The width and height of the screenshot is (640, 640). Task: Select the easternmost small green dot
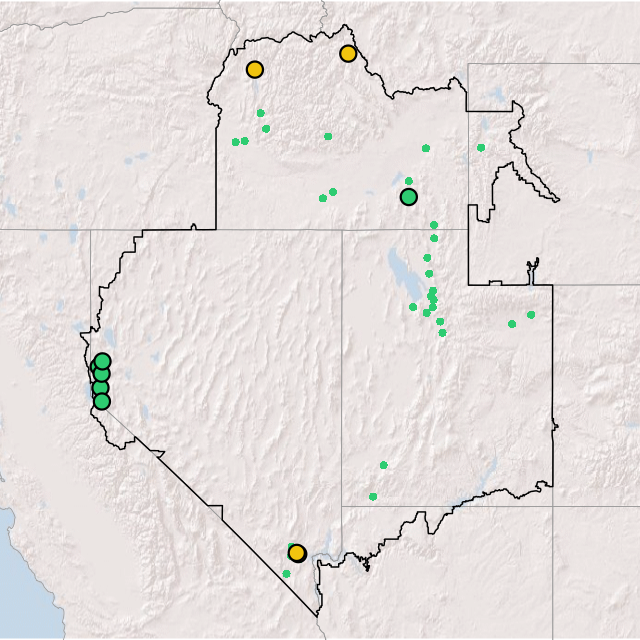[x=531, y=315]
